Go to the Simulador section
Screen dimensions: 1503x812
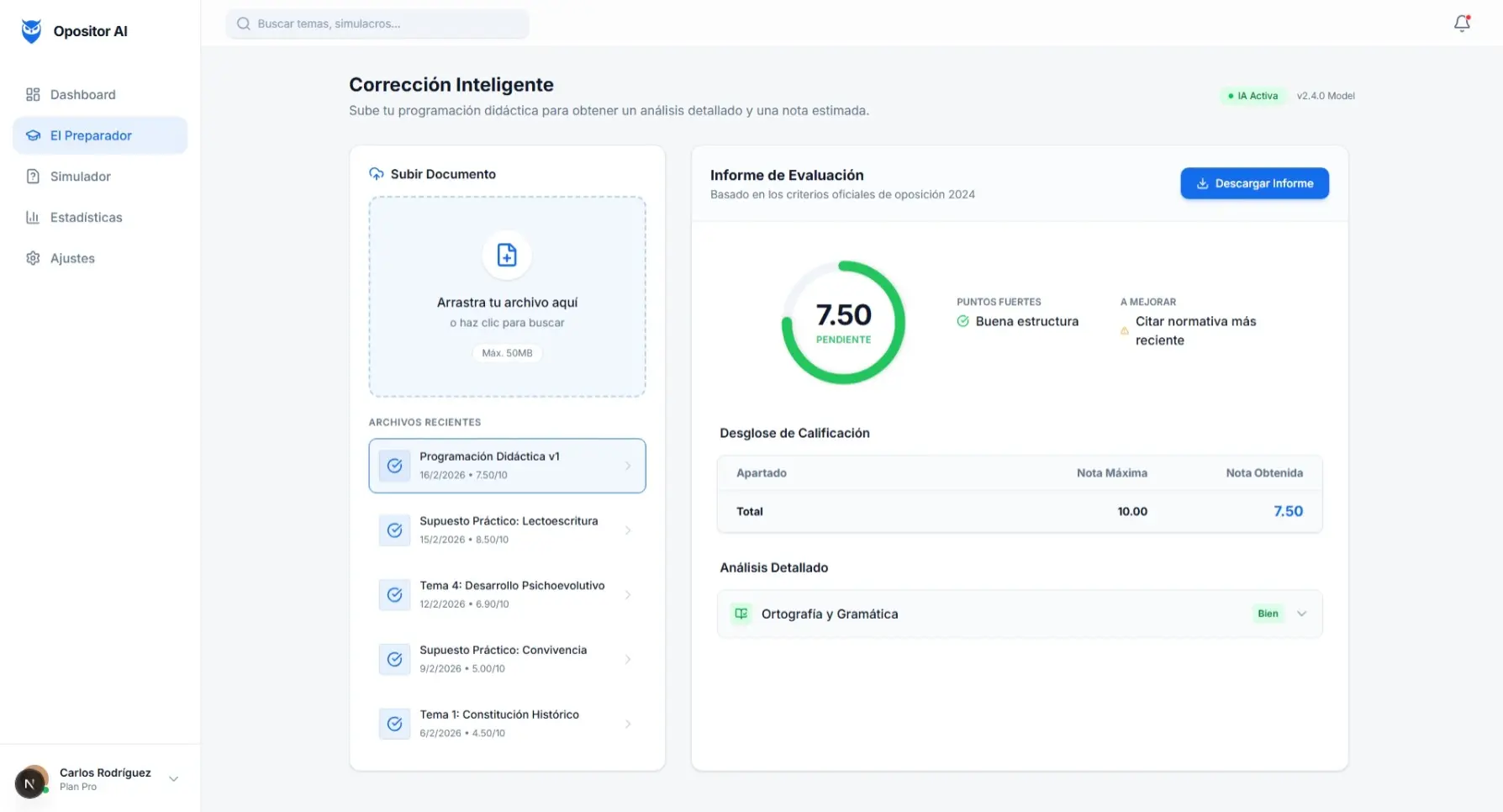[80, 176]
